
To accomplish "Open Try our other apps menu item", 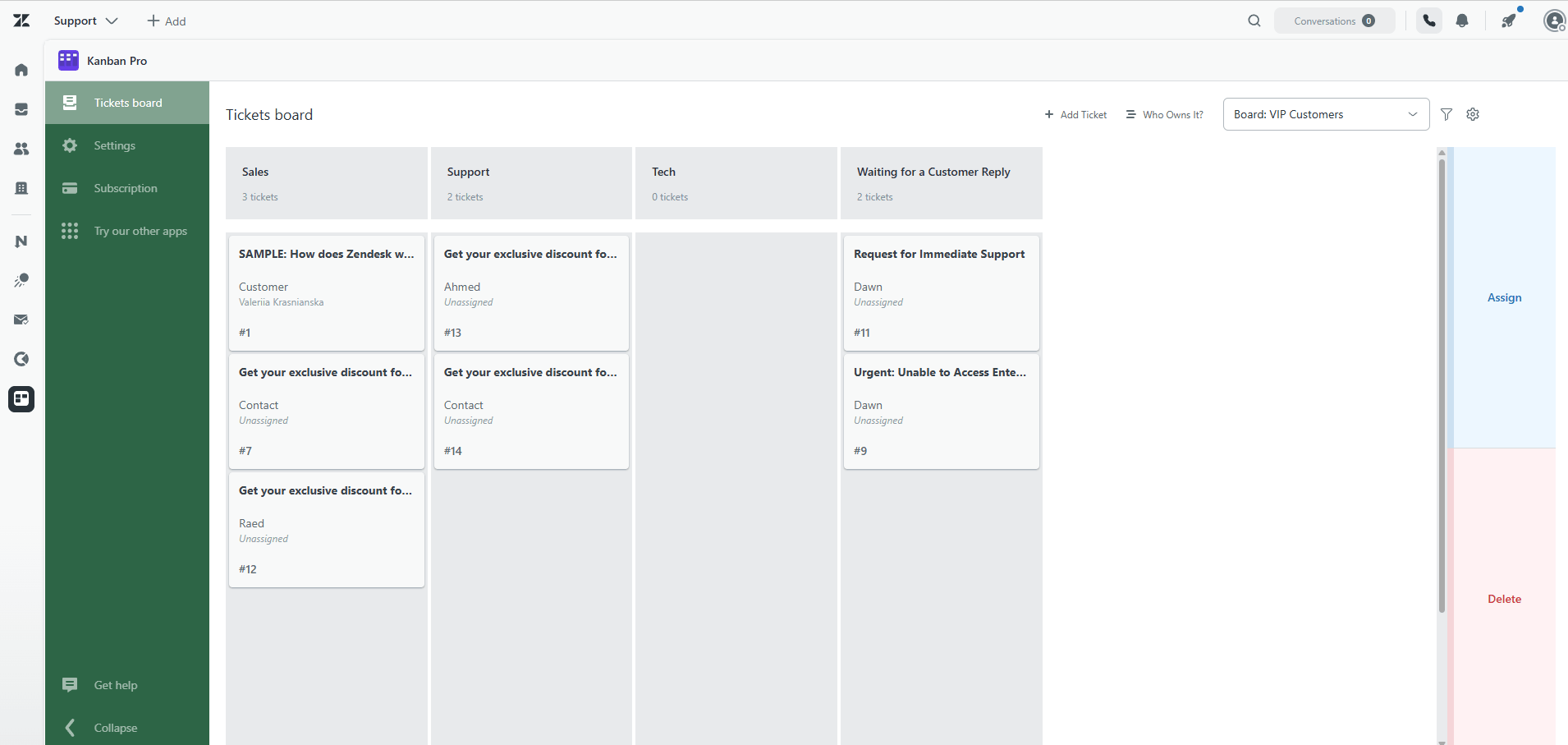I will pyautogui.click(x=127, y=231).
